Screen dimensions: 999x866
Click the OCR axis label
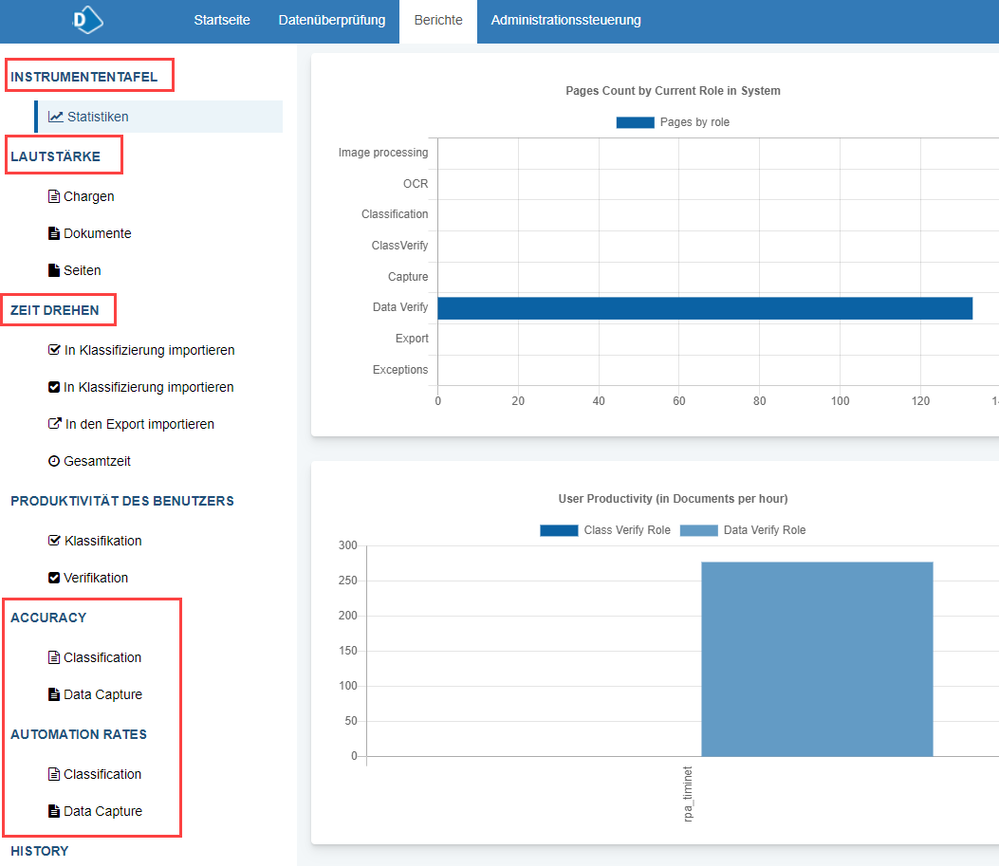[415, 184]
